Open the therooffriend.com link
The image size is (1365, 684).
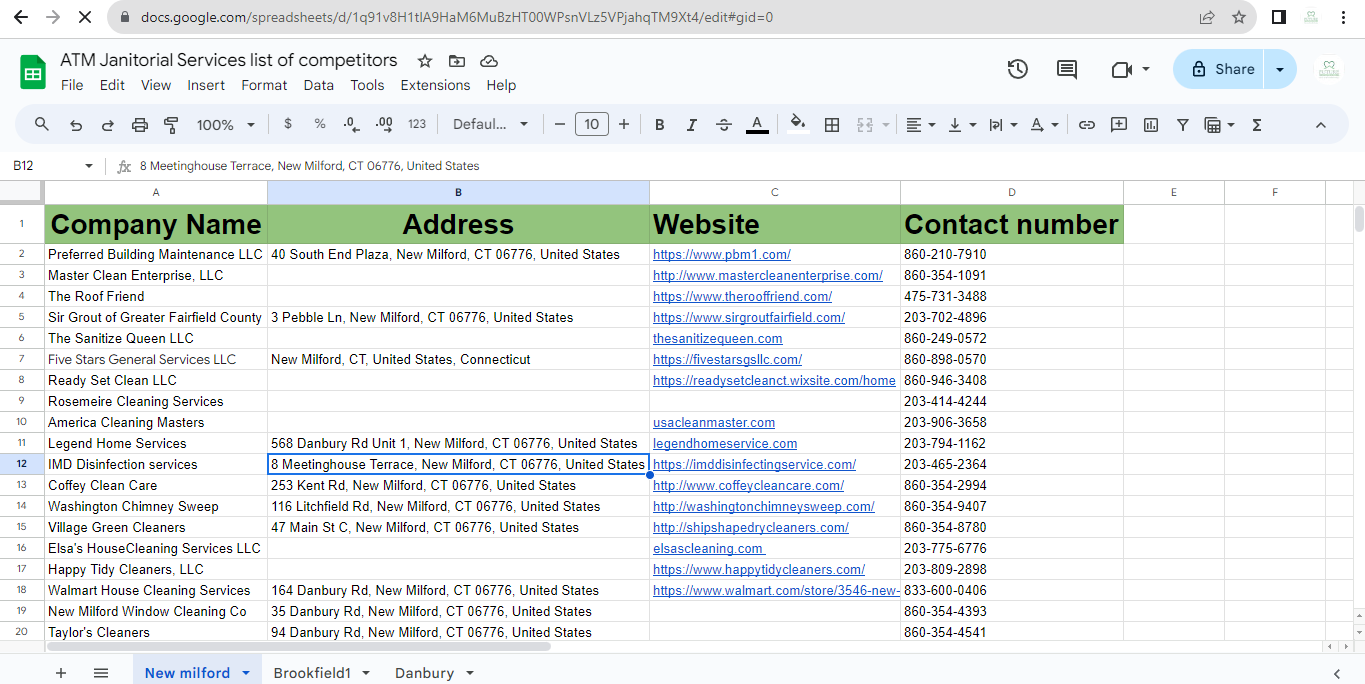tap(742, 296)
